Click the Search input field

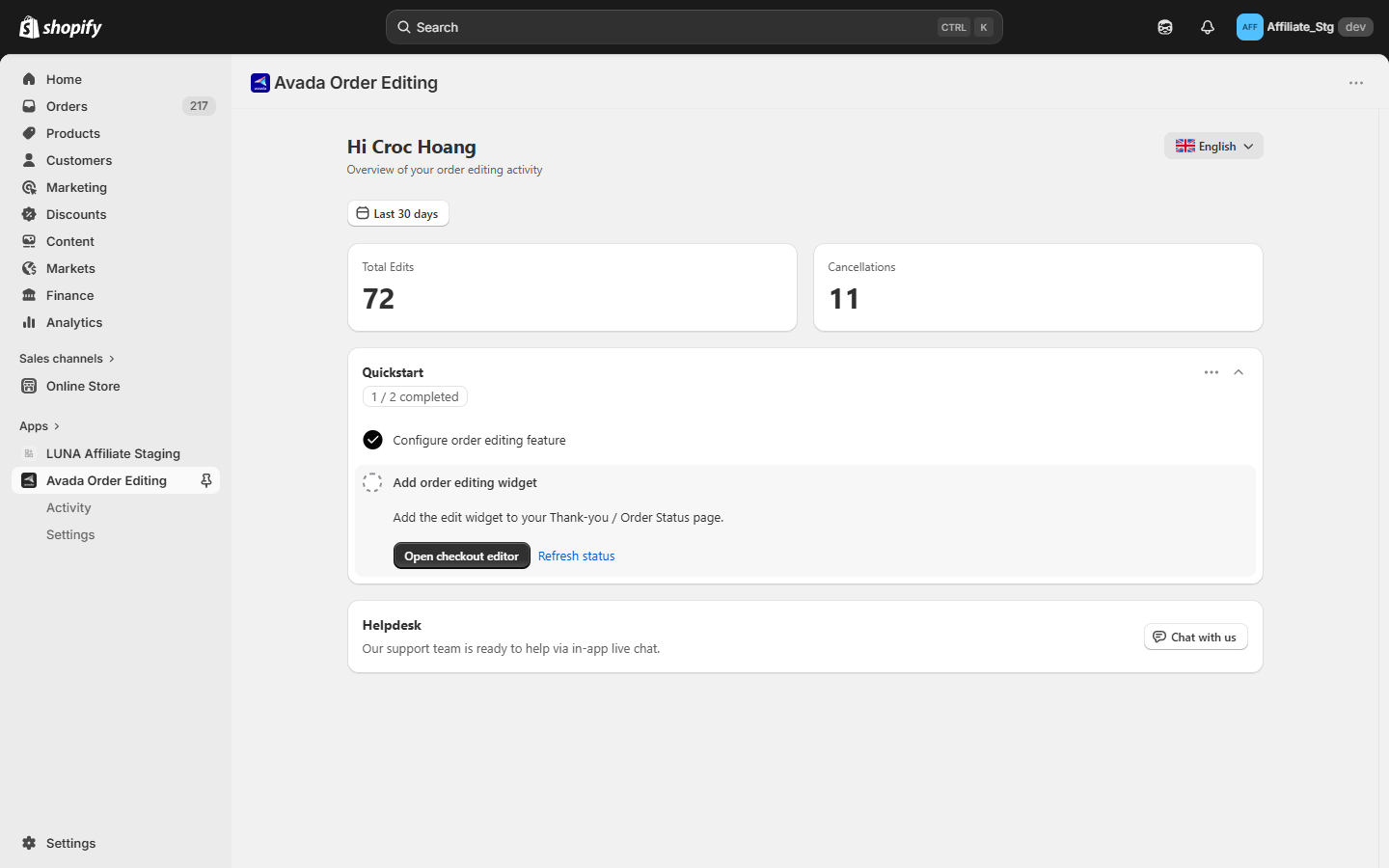pyautogui.click(x=694, y=27)
